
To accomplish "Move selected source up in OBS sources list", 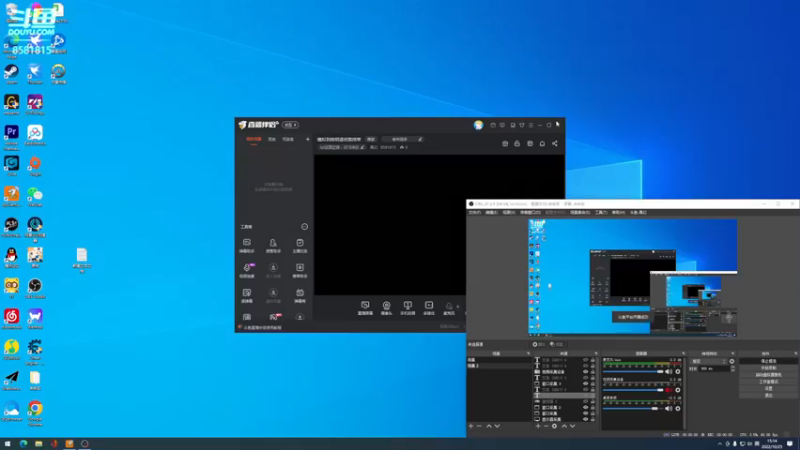I will pos(564,426).
